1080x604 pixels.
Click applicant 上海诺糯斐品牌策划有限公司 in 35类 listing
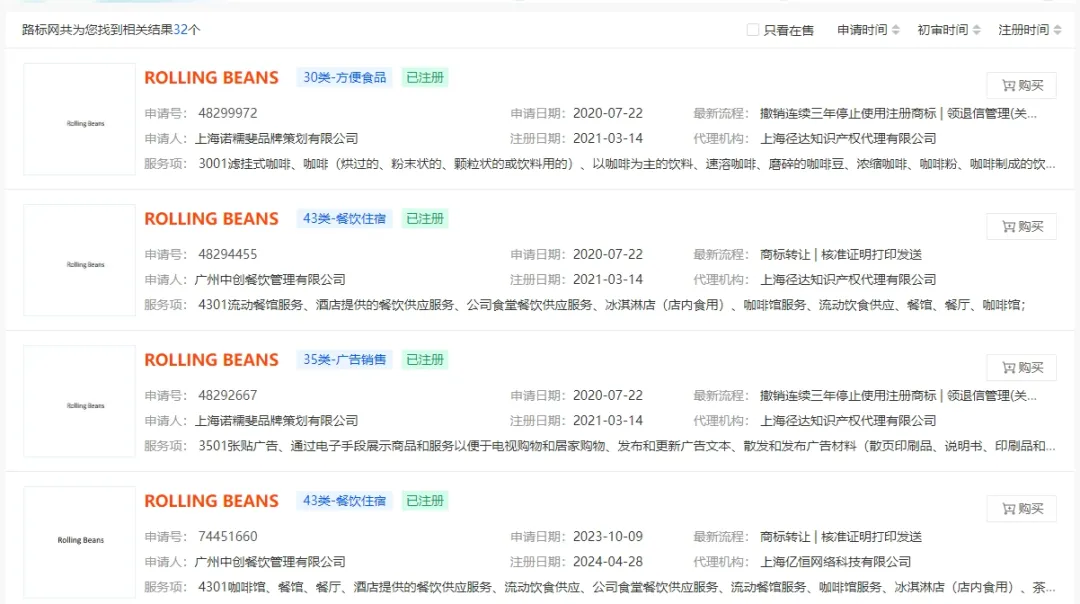[276, 421]
